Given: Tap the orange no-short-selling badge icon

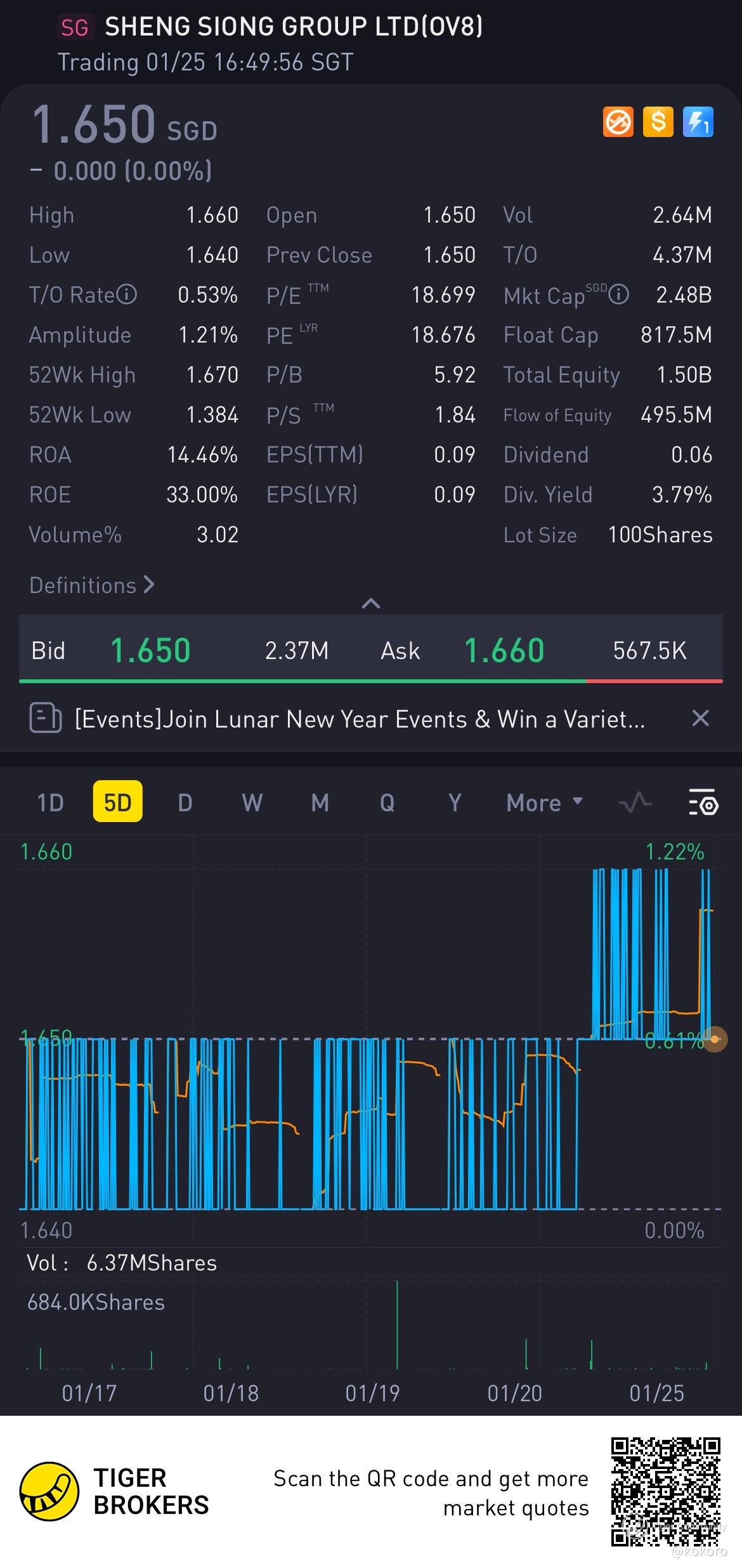Looking at the screenshot, I should click(618, 122).
